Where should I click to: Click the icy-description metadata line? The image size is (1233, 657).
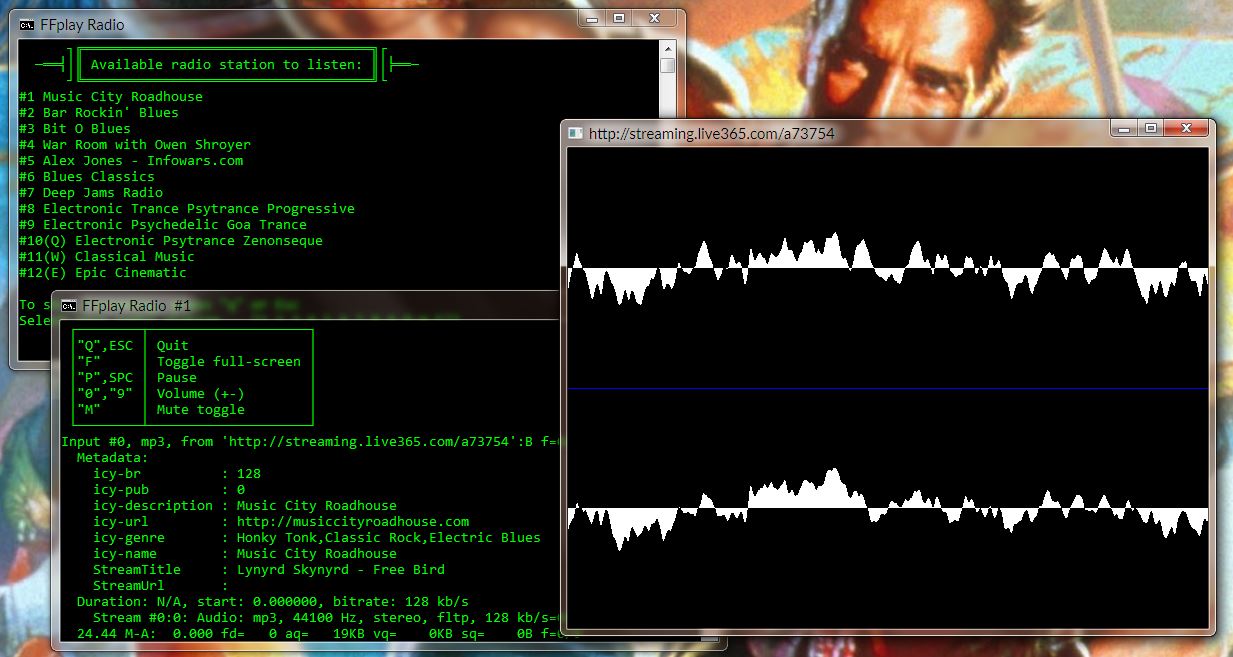coord(245,506)
